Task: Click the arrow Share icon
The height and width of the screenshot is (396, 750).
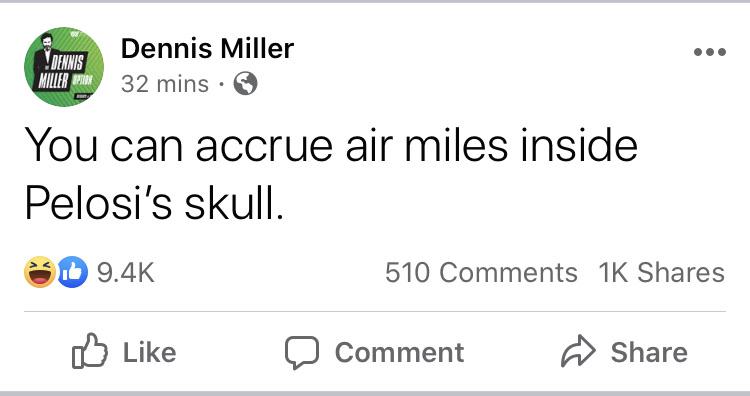Action: (x=578, y=351)
